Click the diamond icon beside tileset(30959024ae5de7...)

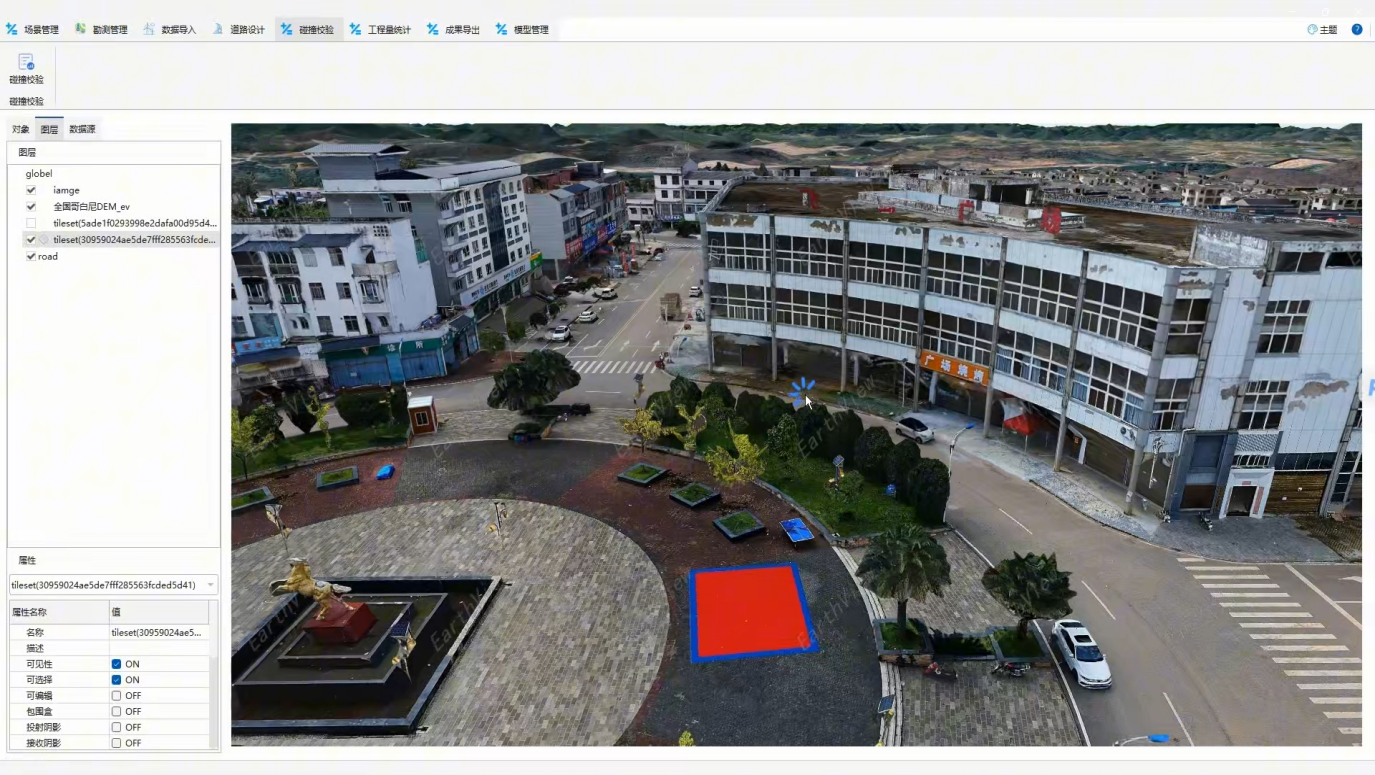click(44, 240)
